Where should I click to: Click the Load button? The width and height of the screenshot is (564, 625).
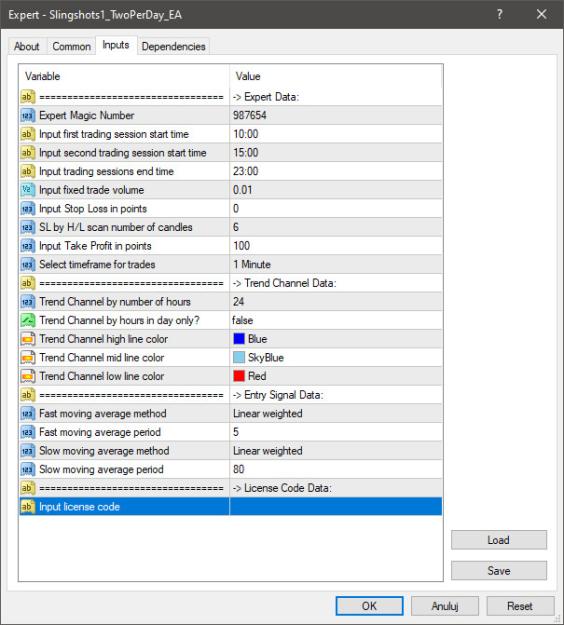(499, 540)
